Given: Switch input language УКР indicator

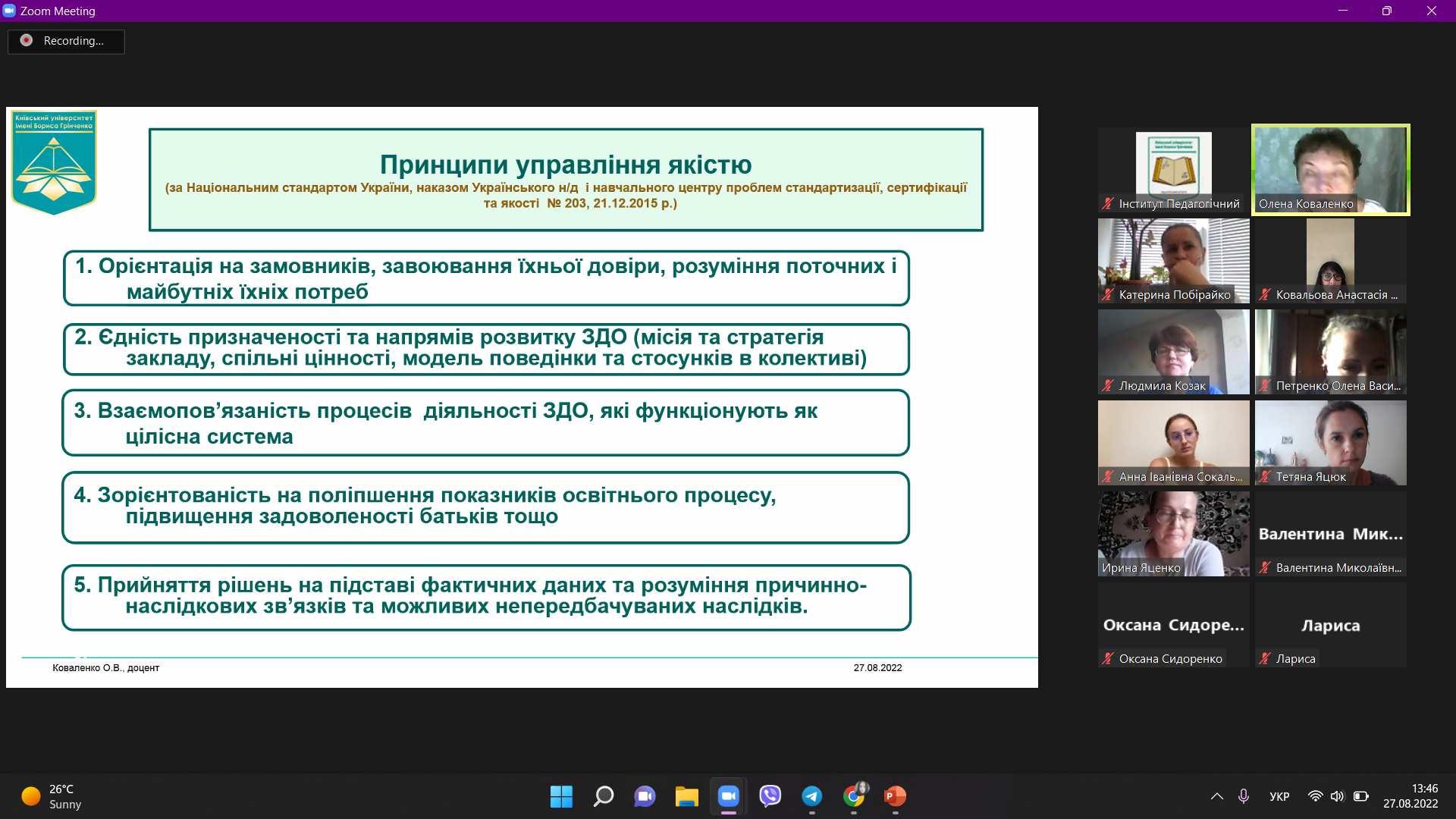Looking at the screenshot, I should (1279, 796).
